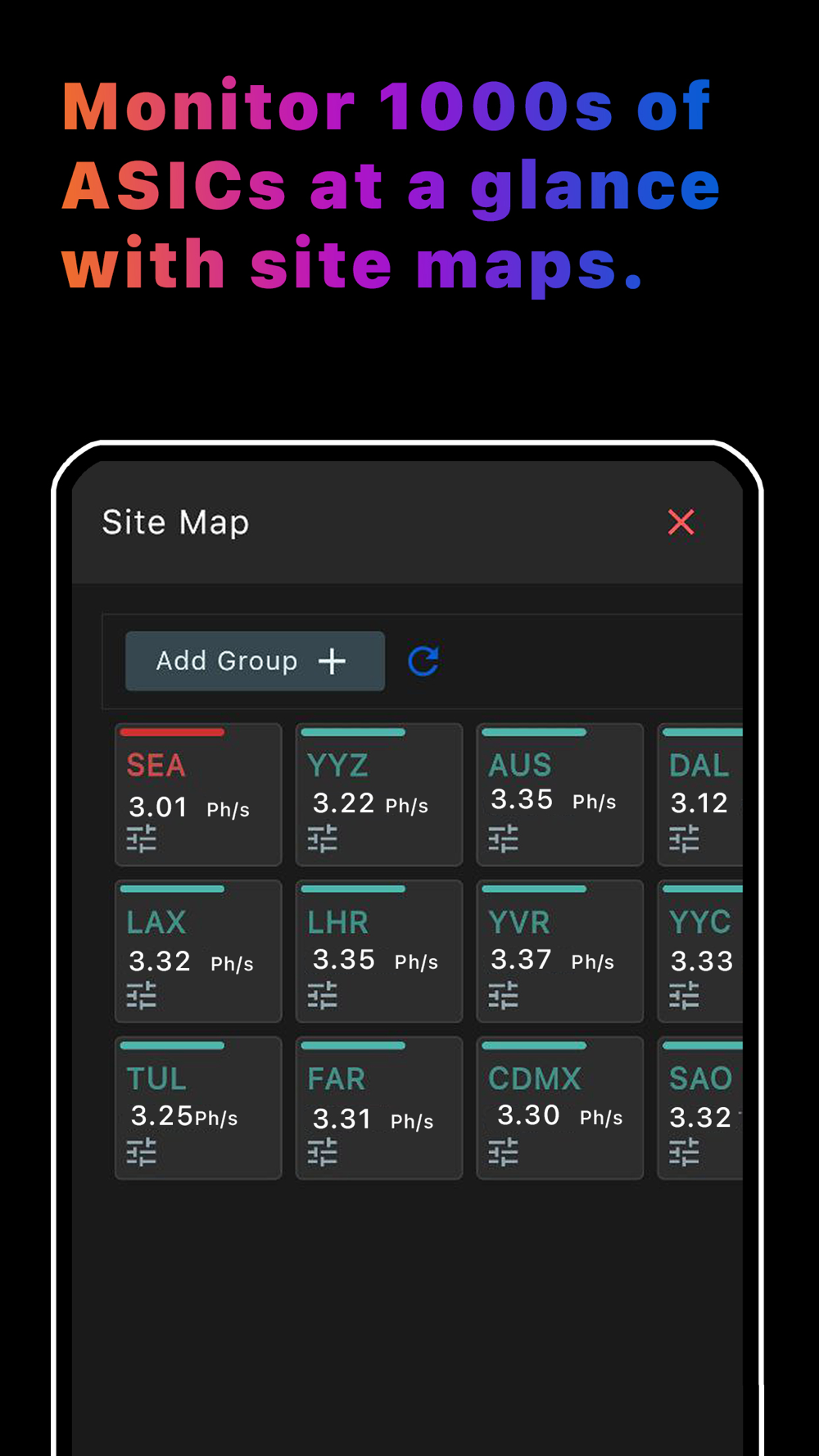Select the TUL group name
This screenshot has height=1456, width=819.
pyautogui.click(x=156, y=1079)
